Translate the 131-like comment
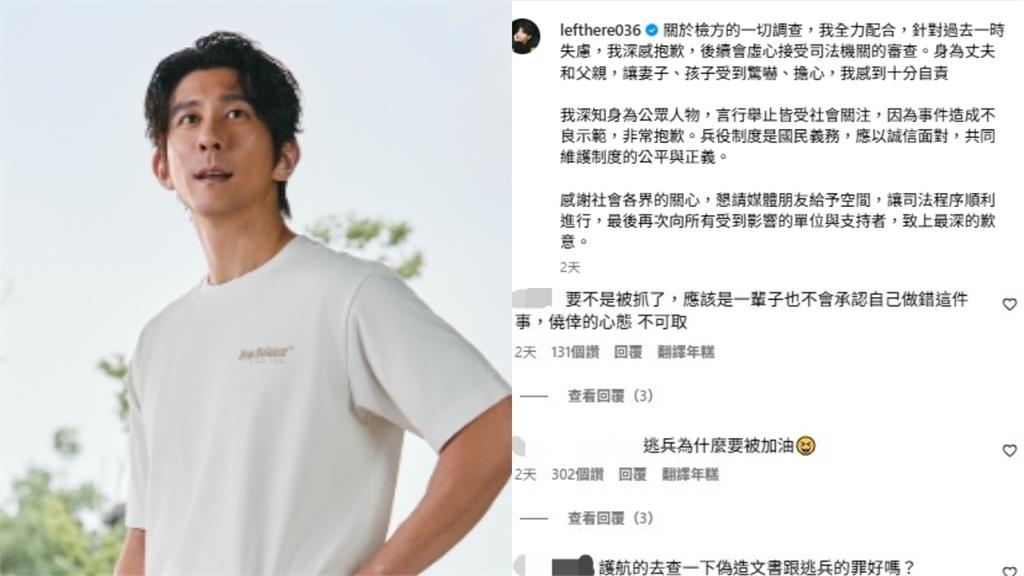1024x576 pixels. click(686, 352)
